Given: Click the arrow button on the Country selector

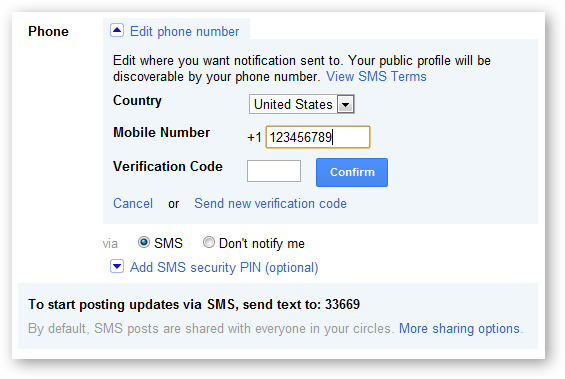Looking at the screenshot, I should point(346,104).
